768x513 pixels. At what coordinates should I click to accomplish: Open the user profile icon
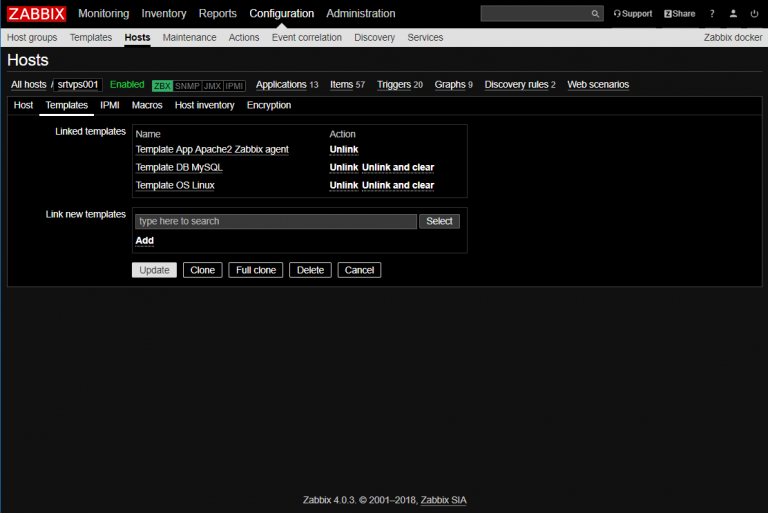pyautogui.click(x=733, y=14)
